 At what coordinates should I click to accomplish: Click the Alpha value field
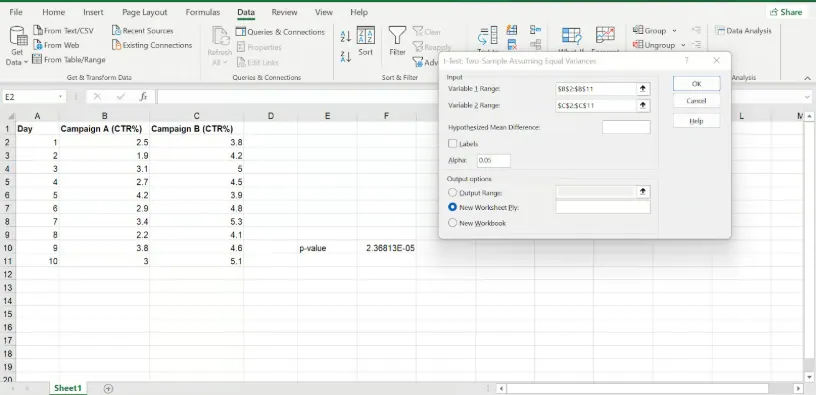pos(493,161)
